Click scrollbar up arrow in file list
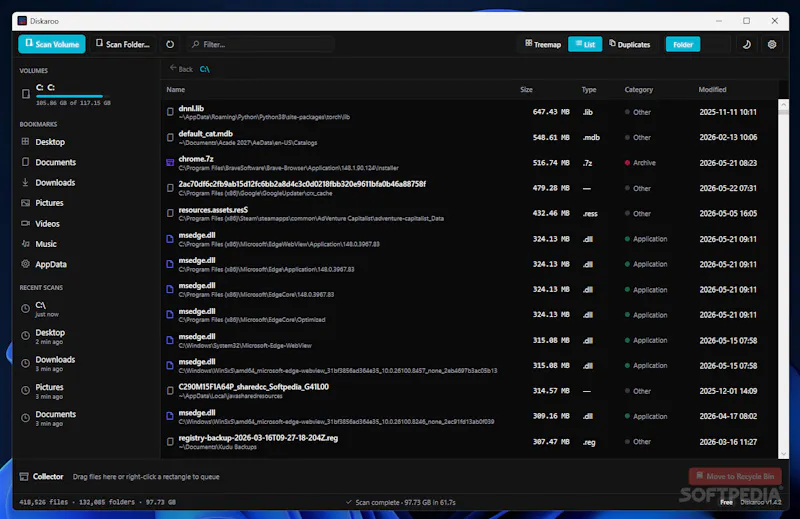This screenshot has height=519, width=800. coord(783,105)
